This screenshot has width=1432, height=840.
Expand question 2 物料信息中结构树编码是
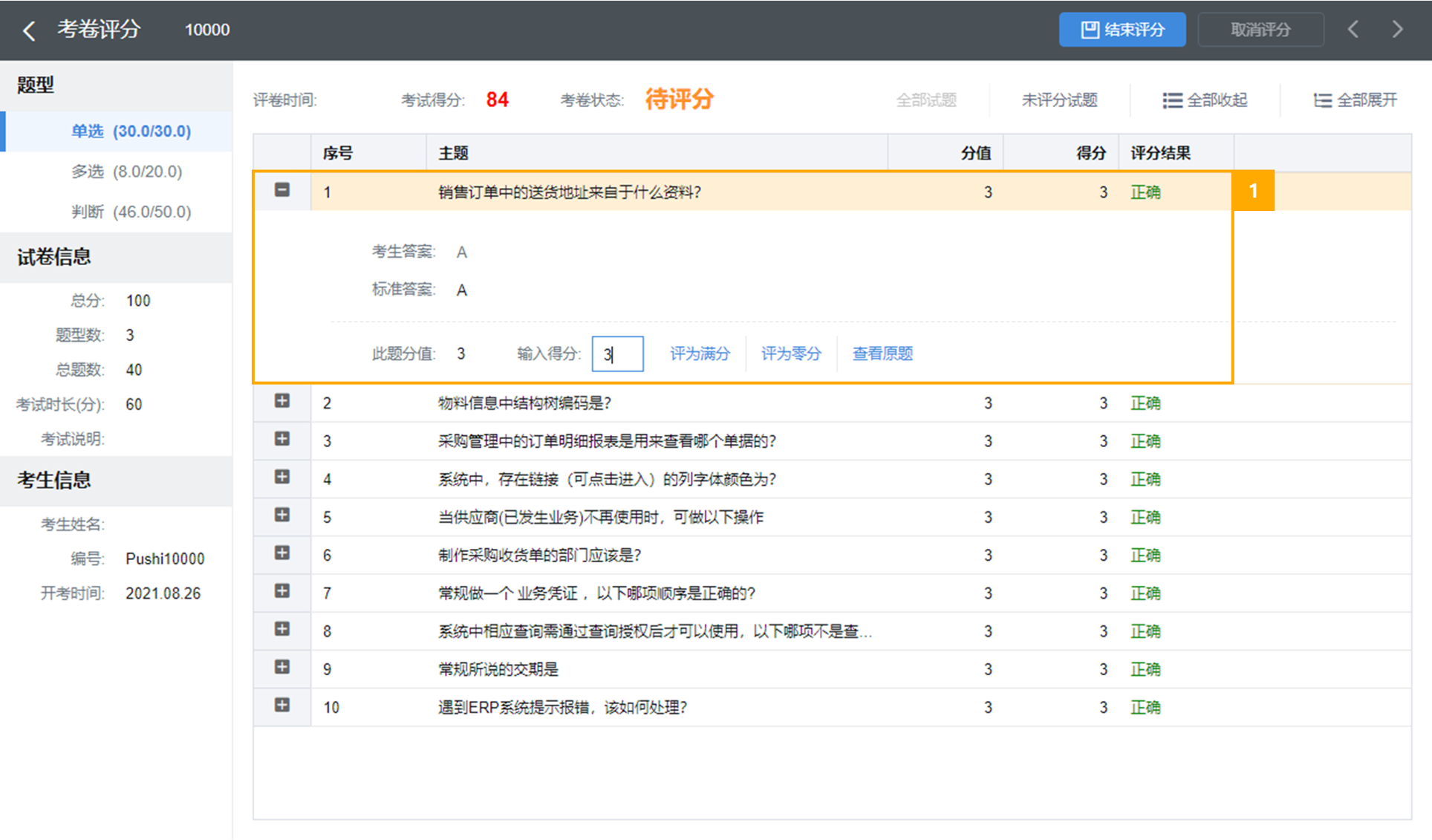point(282,401)
